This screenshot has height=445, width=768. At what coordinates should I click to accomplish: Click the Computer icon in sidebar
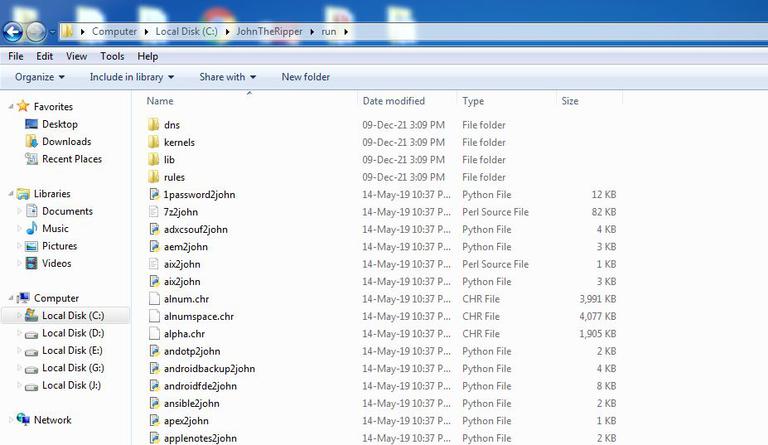(x=23, y=298)
